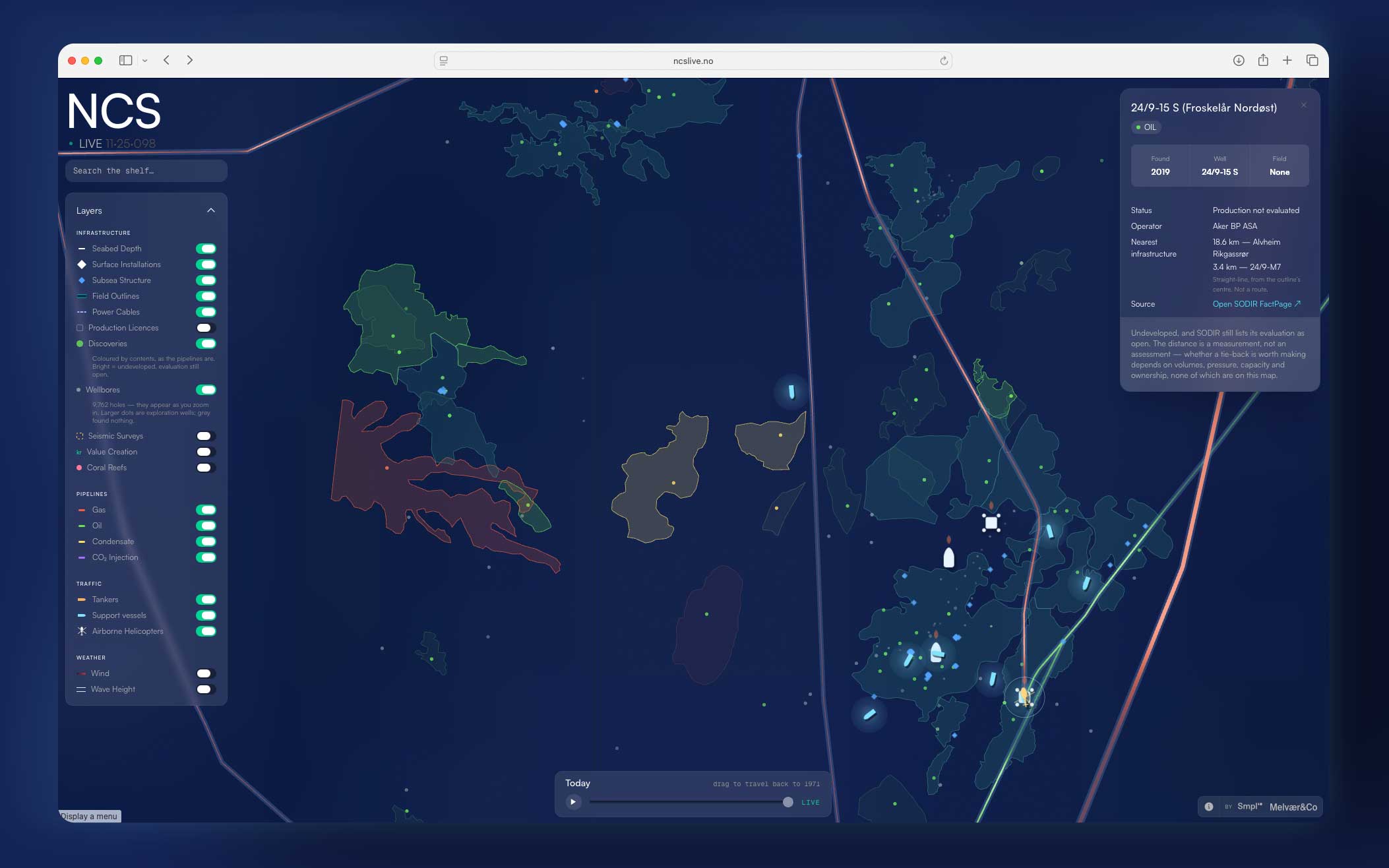
Task: Close the Froskelår Nordøst info panel
Action: point(1304,106)
